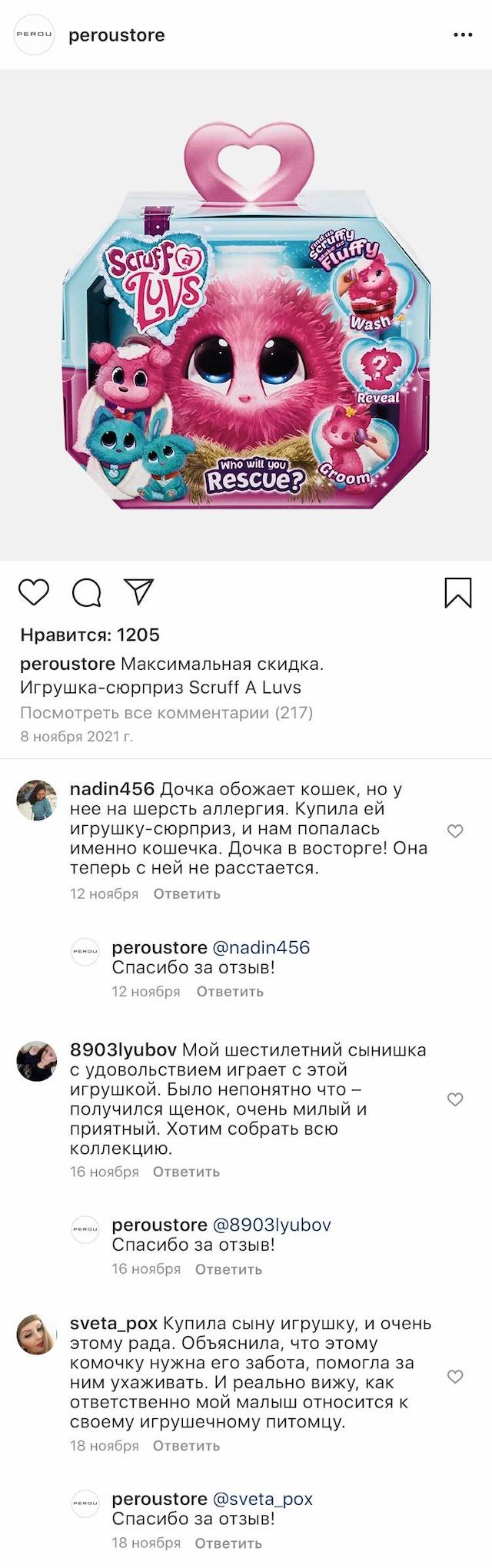Open sveta_pox's profile avatar
The image size is (492, 1568).
[x=37, y=1334]
